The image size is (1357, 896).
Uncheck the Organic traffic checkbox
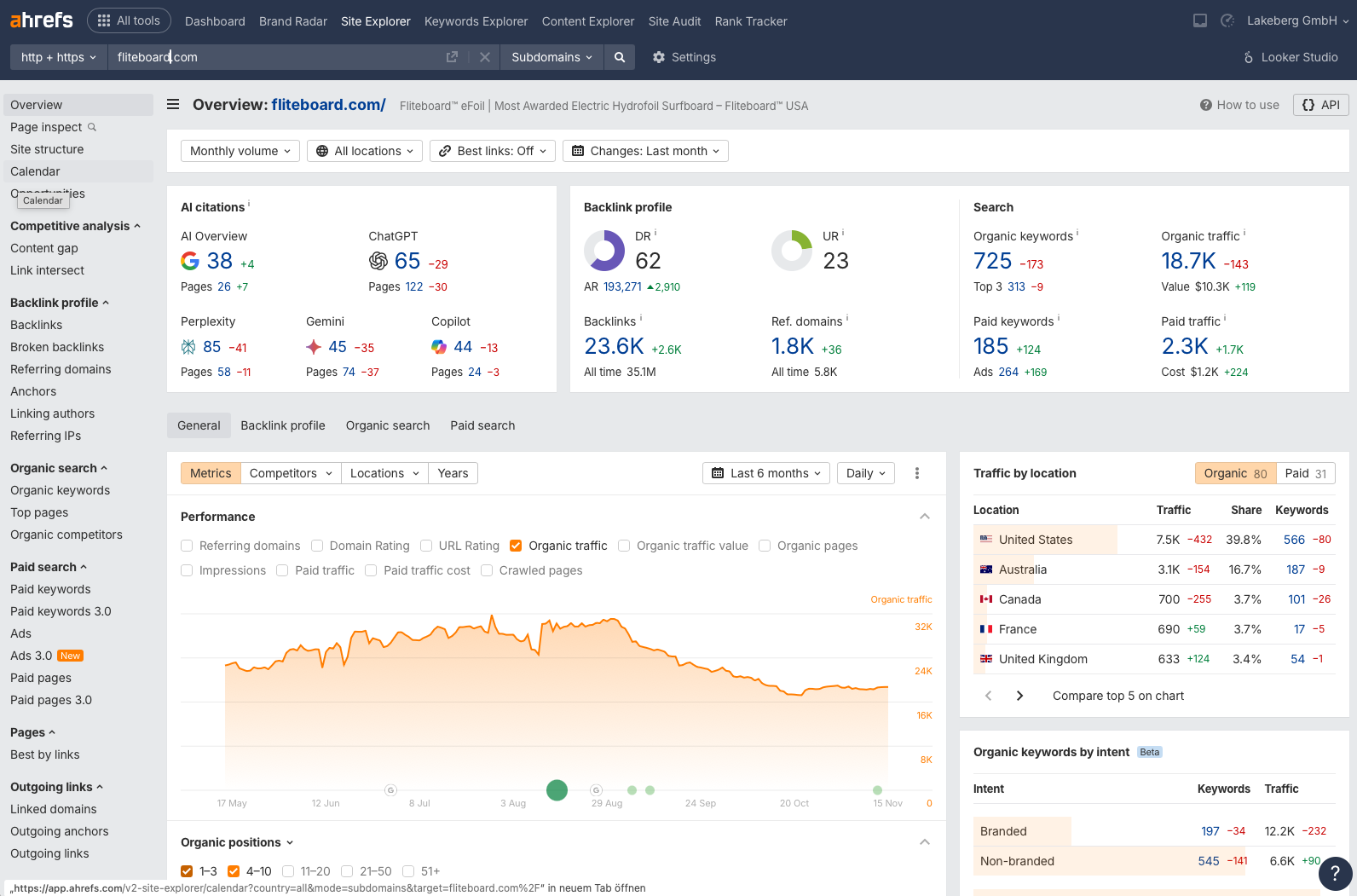(x=516, y=546)
